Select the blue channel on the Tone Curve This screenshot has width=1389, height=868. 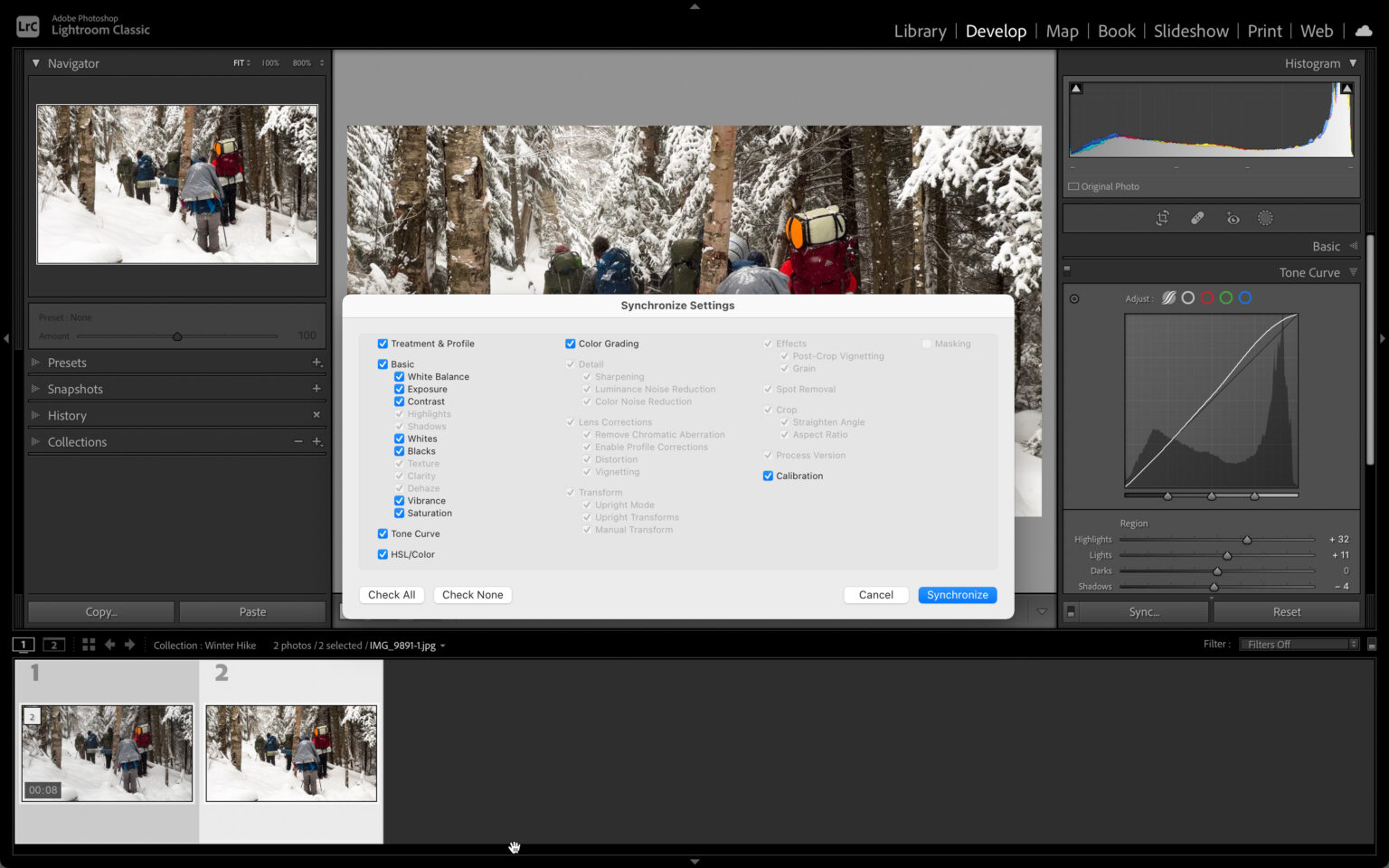click(x=1245, y=297)
